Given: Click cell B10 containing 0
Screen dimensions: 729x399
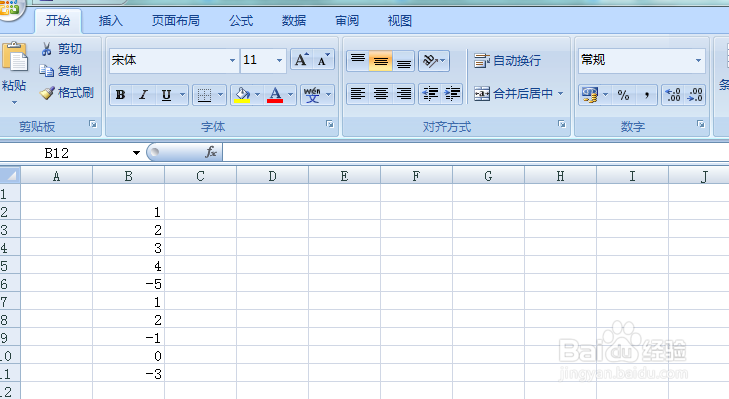Looking at the screenshot, I should tap(128, 356).
